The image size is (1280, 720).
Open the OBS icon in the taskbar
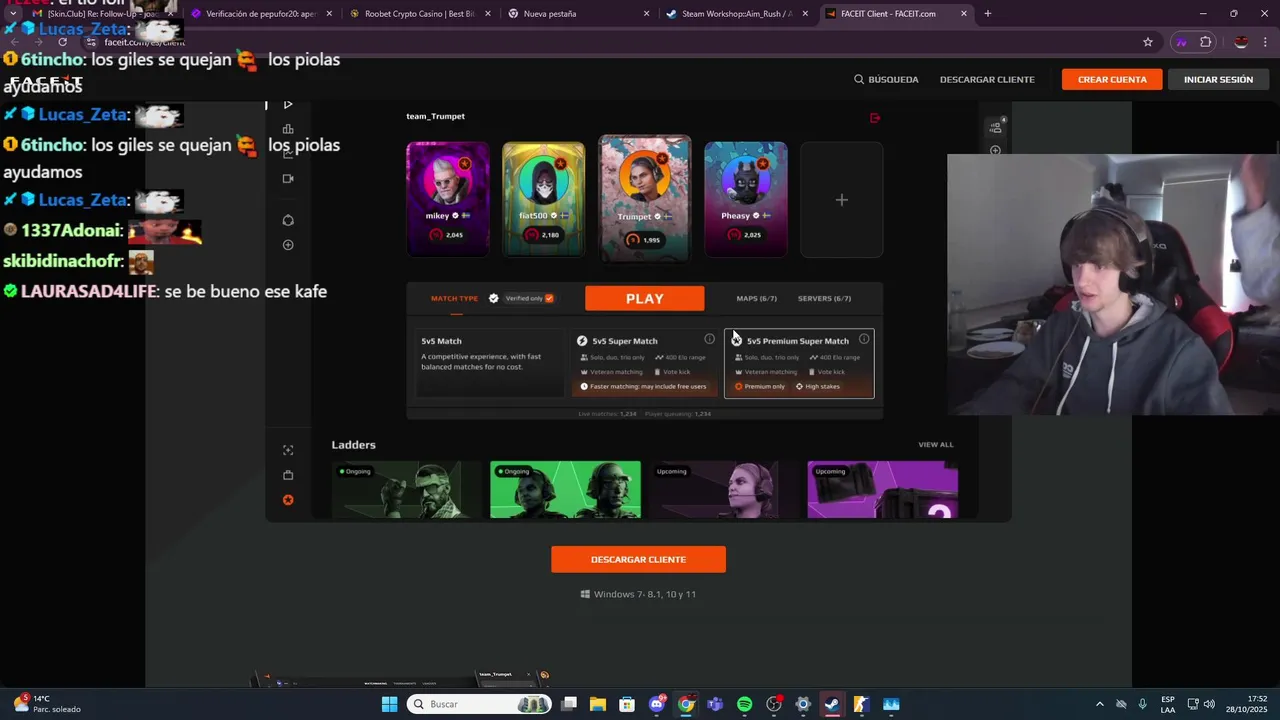pos(774,704)
